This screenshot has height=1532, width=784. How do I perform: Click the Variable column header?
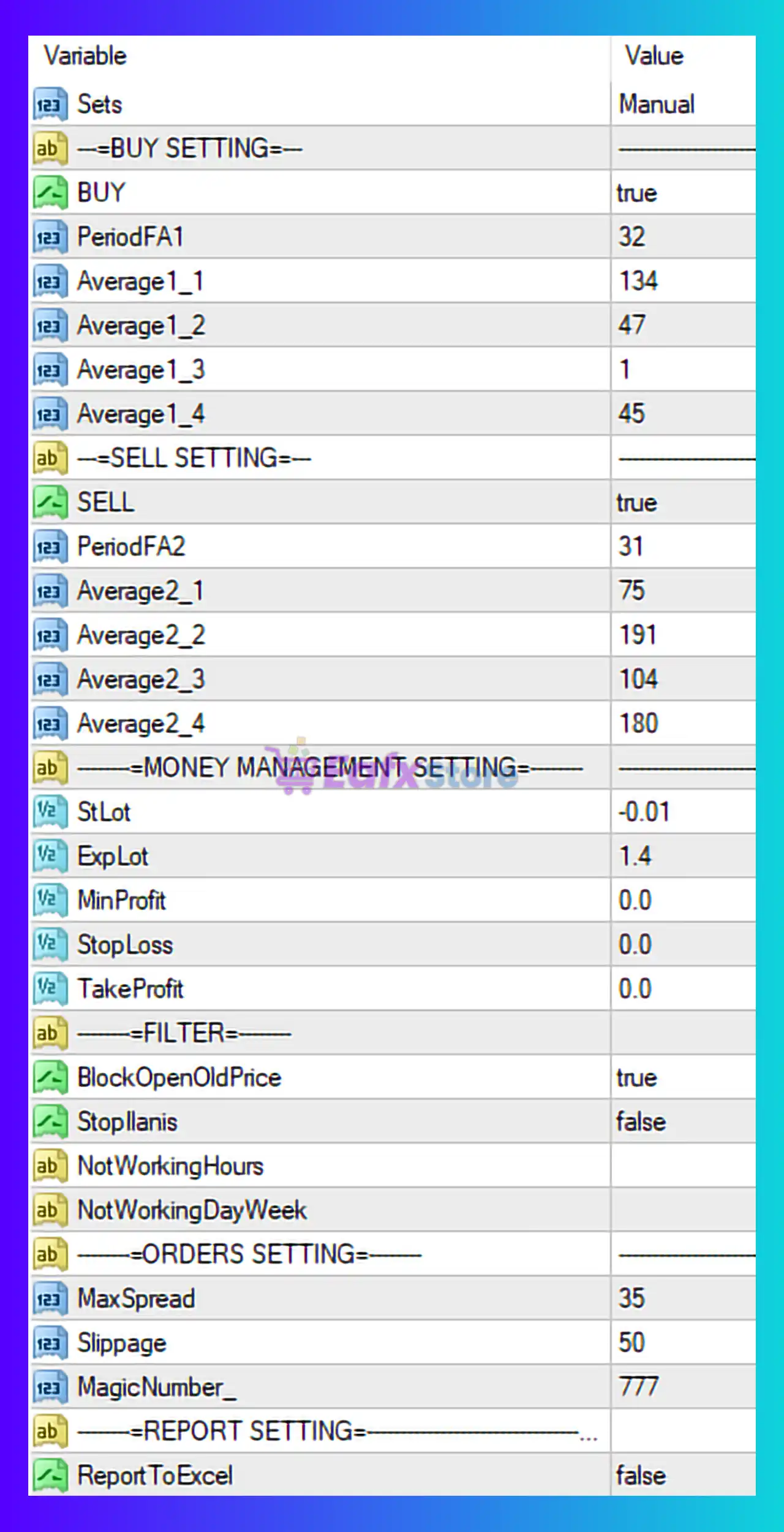click(86, 56)
